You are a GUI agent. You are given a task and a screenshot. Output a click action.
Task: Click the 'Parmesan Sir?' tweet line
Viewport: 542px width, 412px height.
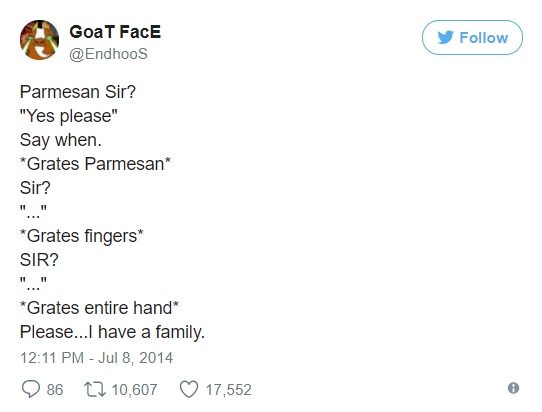point(78,92)
